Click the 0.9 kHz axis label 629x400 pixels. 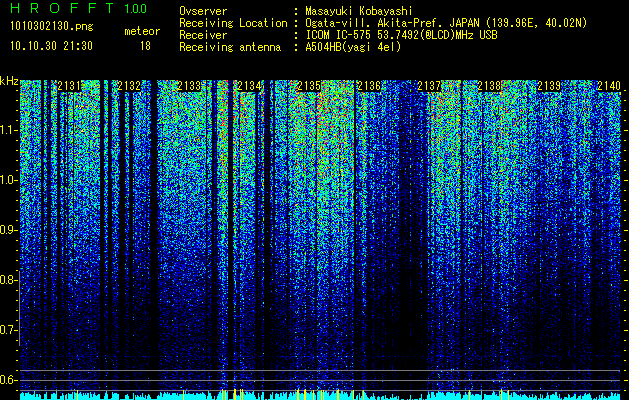coord(8,230)
